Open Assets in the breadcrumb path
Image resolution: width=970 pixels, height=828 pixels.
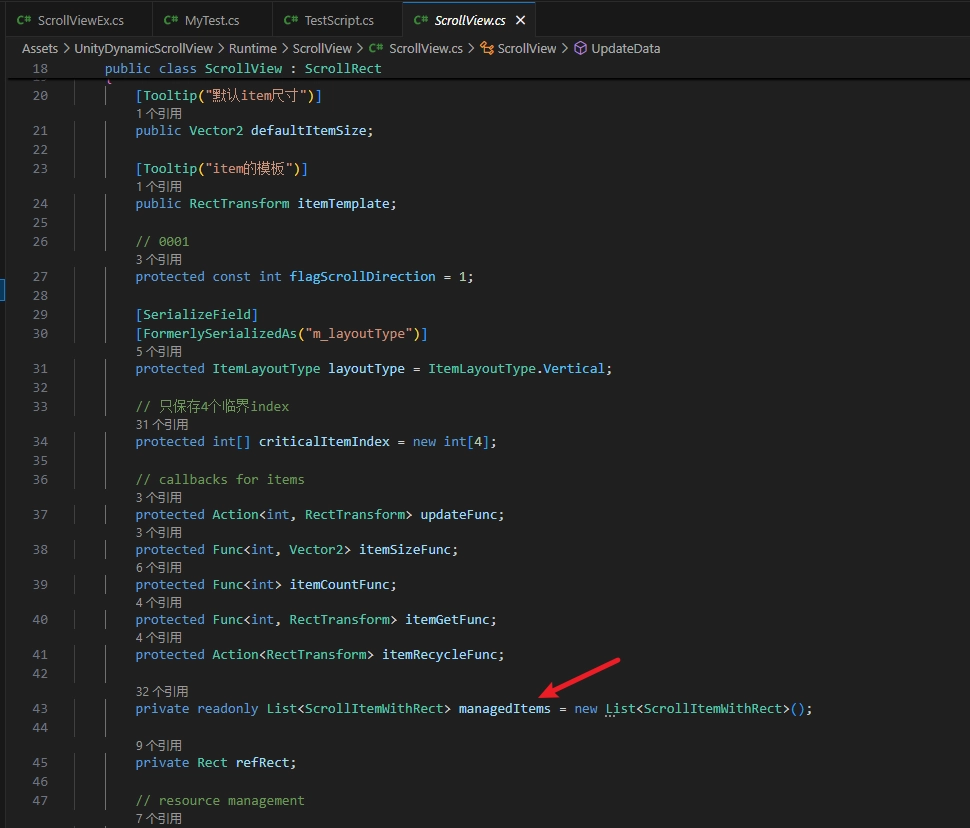coord(40,48)
